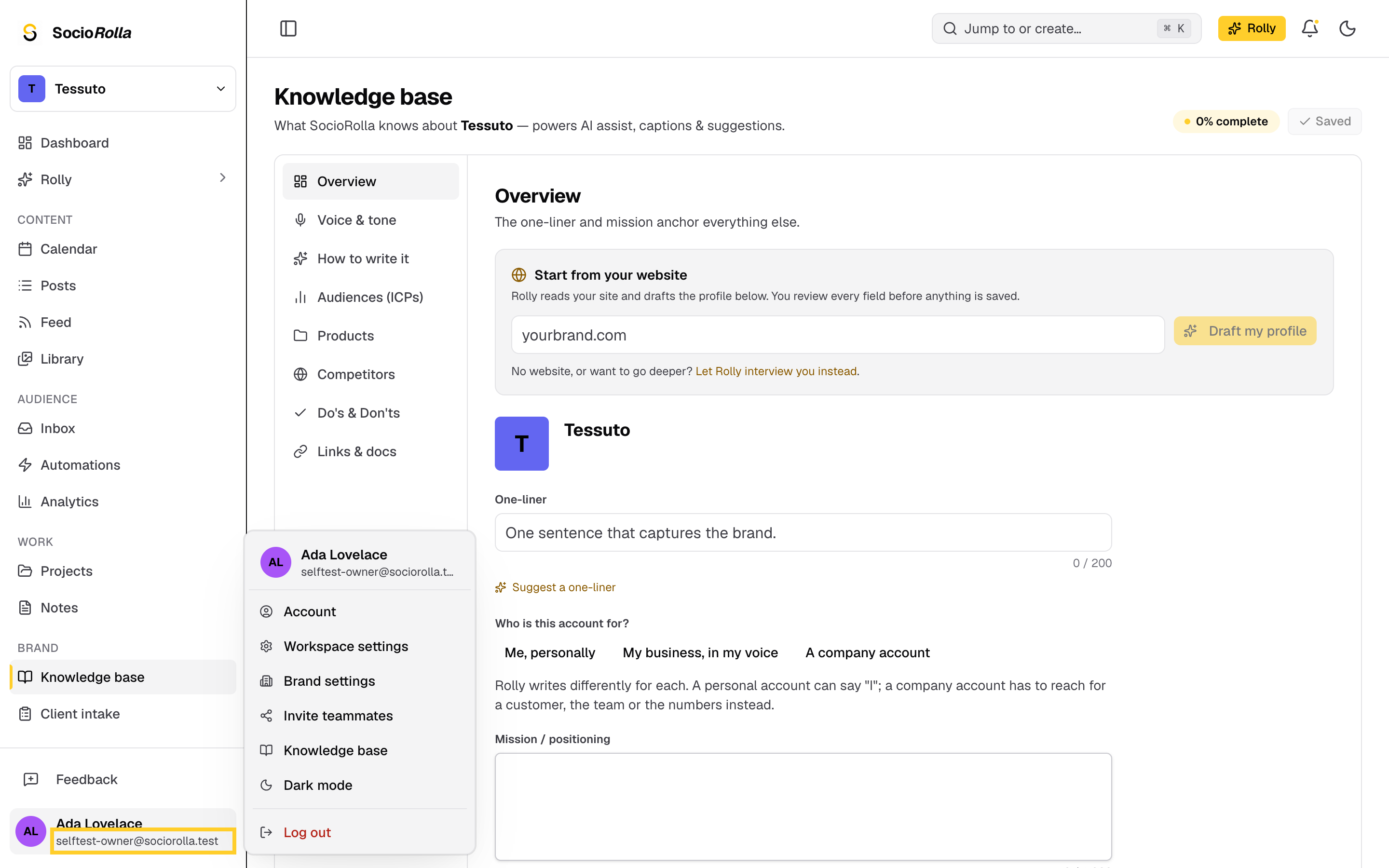
Task: Select the Voice & tone tab
Action: (371, 220)
